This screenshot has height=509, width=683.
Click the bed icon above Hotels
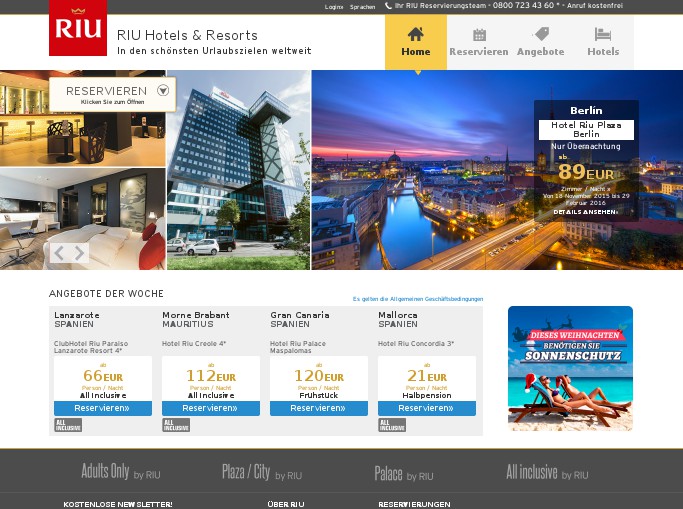tap(603, 34)
